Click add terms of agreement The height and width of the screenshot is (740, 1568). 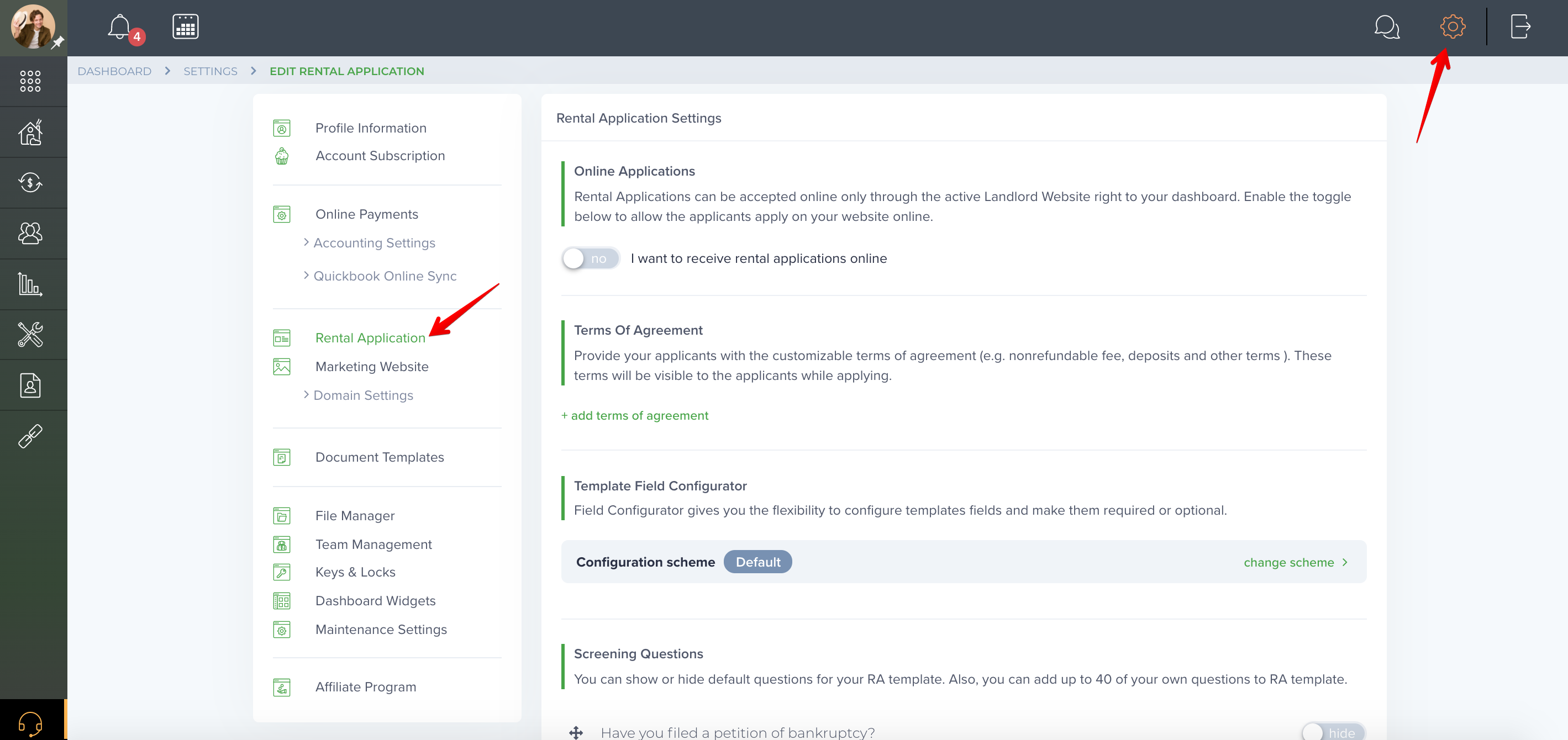[634, 416]
